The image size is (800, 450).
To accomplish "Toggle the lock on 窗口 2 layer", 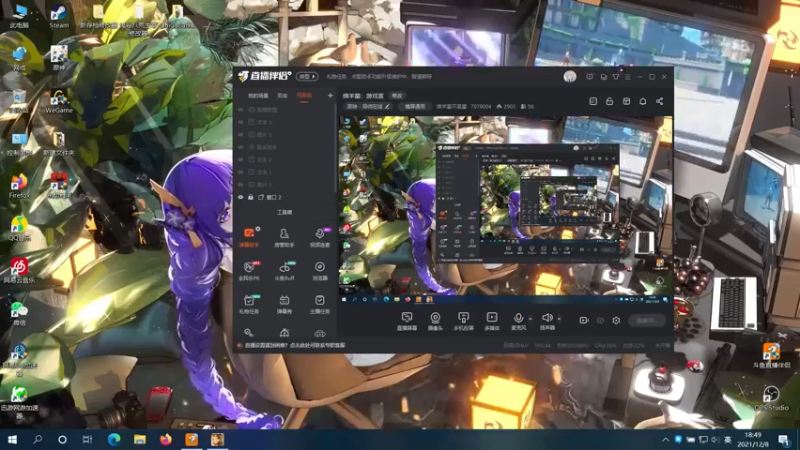I will pos(251,197).
